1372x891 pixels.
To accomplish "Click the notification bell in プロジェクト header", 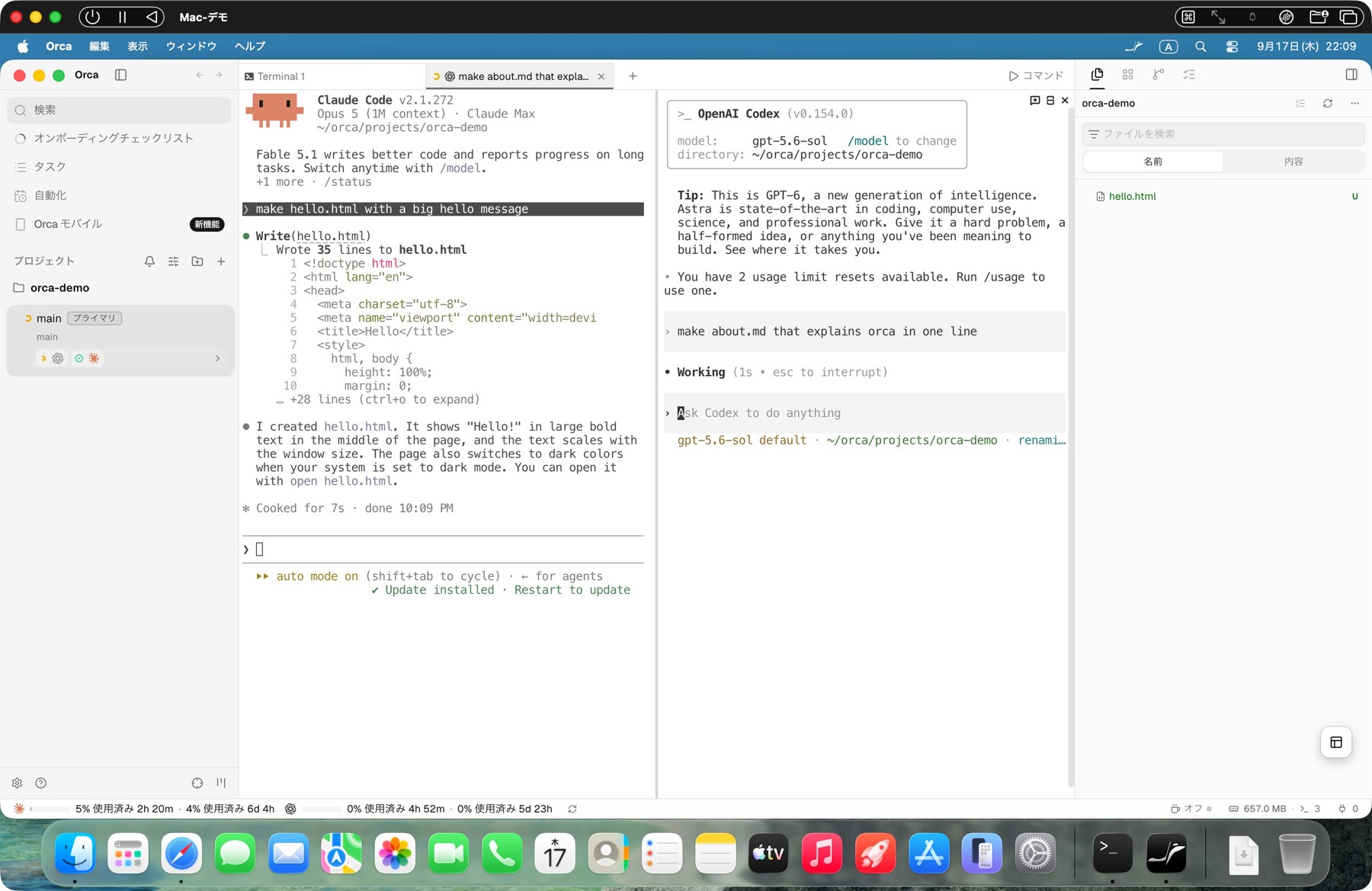I will tap(149, 261).
